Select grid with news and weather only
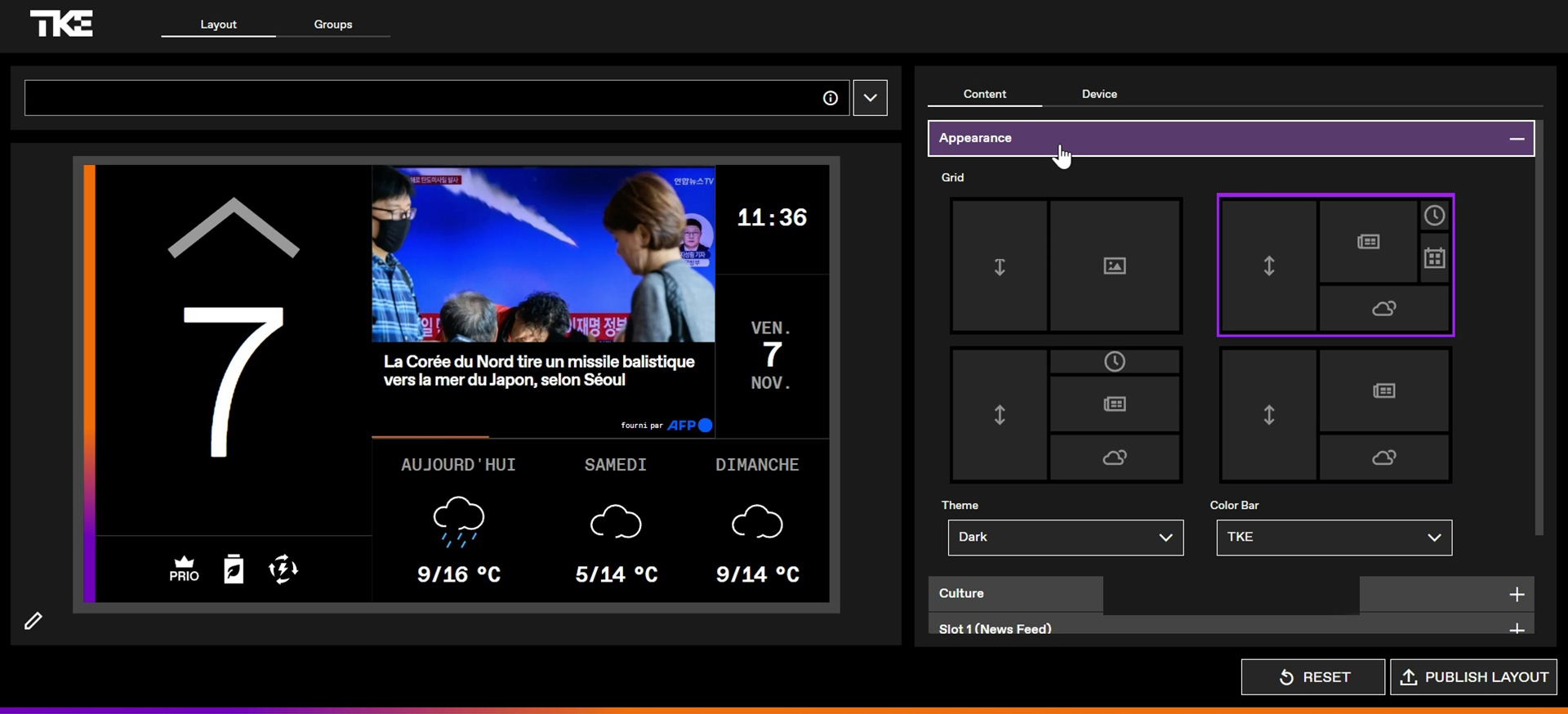Screen dimensions: 1568x714 tap(1335, 415)
